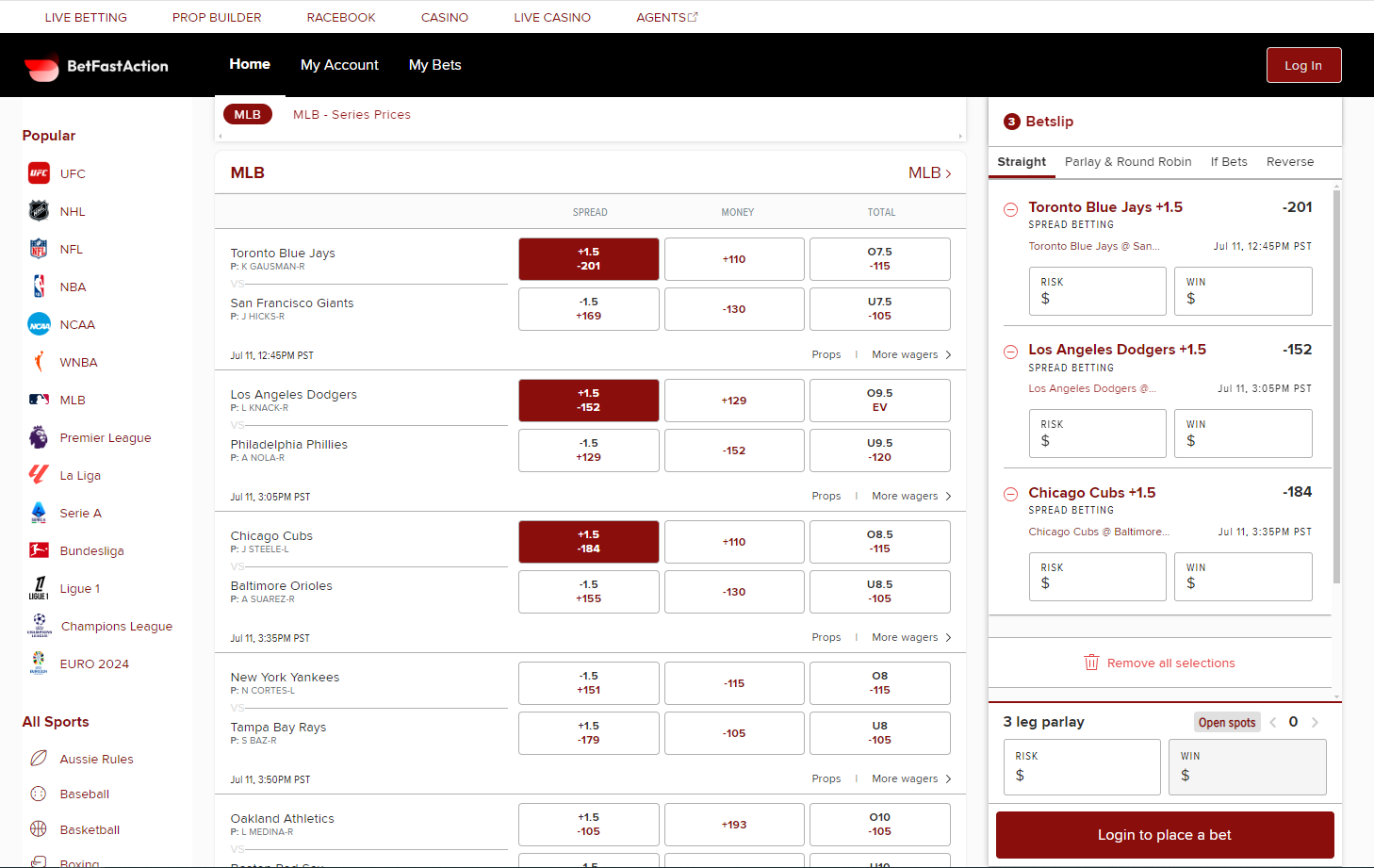
Task: Expand More wagers for Dodgers vs Phillies
Action: [x=911, y=496]
